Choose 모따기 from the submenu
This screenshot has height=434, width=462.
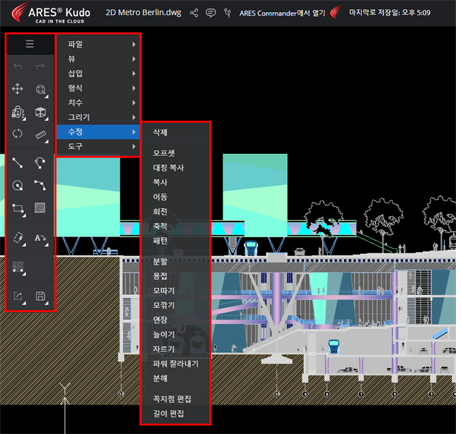pos(176,291)
